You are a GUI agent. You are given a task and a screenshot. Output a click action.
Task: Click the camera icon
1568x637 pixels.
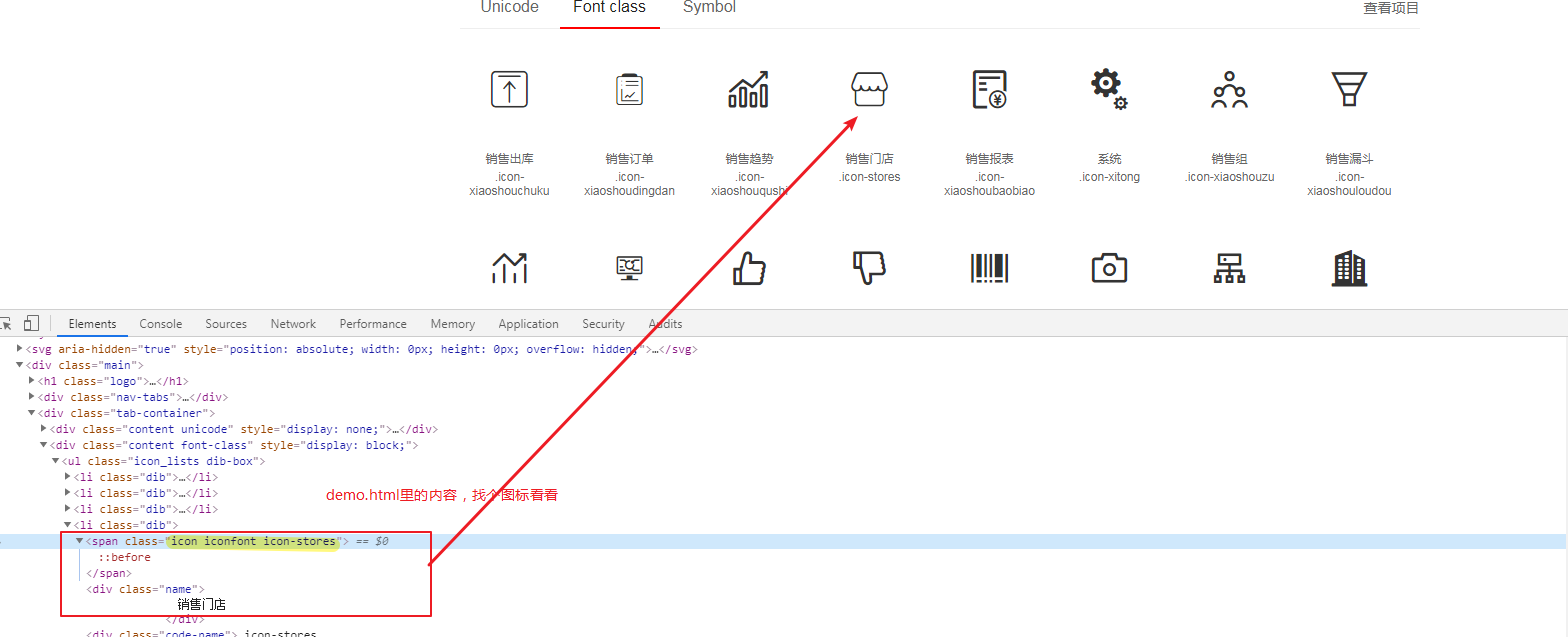point(1109,268)
